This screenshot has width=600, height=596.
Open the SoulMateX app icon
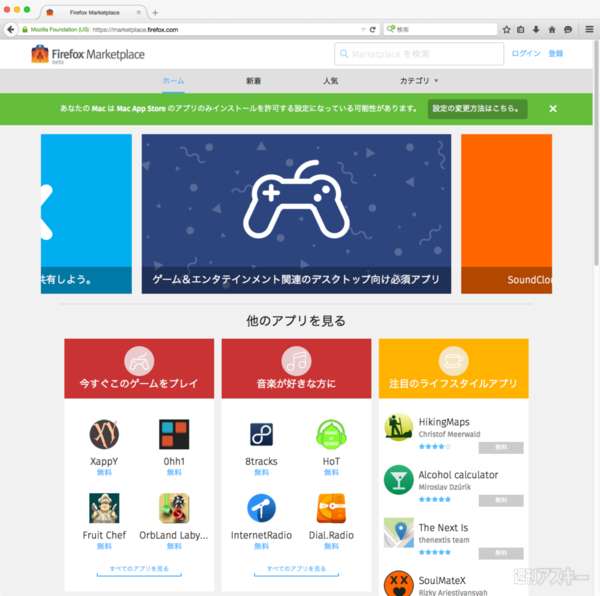399,584
